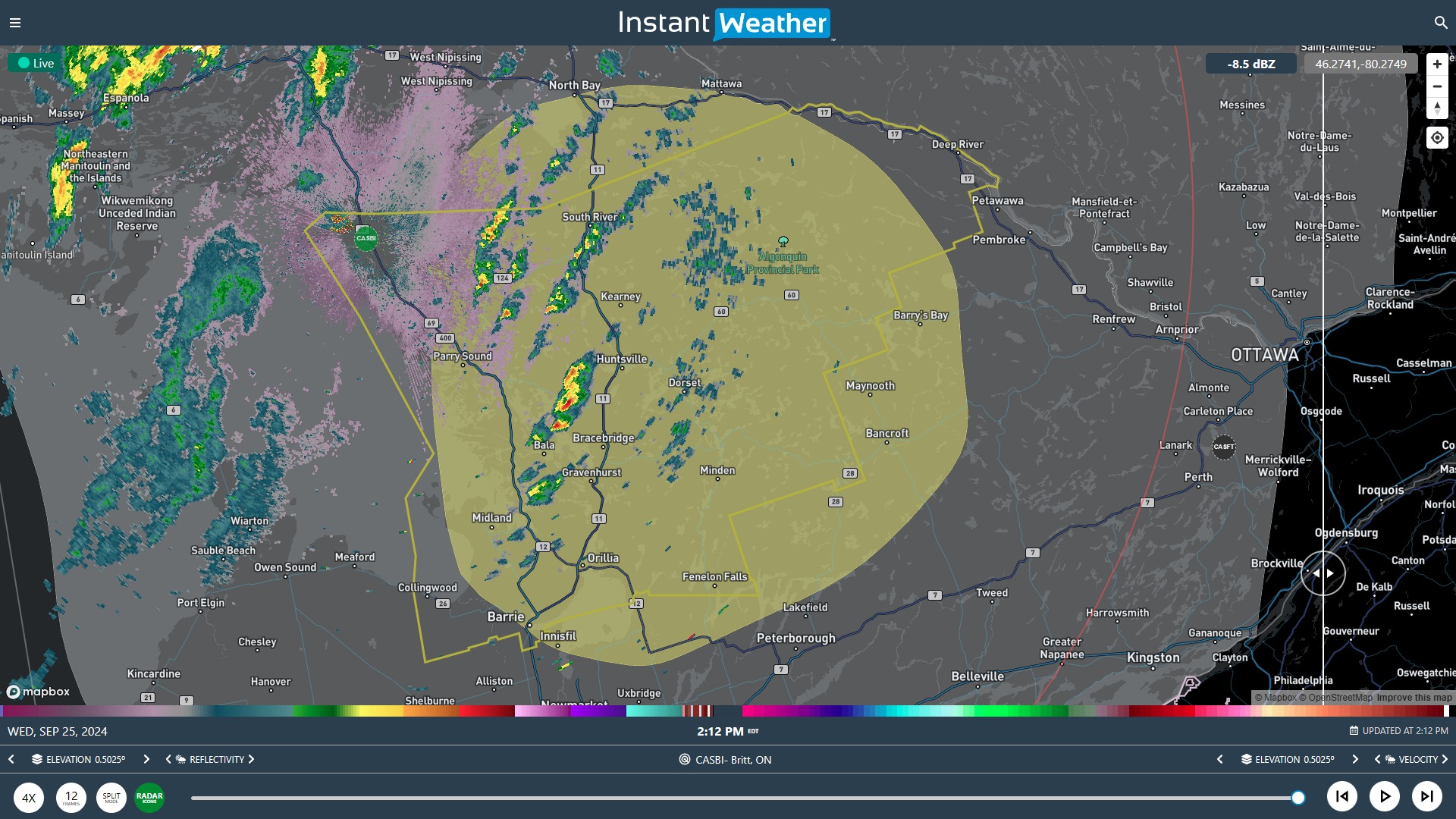
Task: Click the Barrie city label
Action: (506, 617)
